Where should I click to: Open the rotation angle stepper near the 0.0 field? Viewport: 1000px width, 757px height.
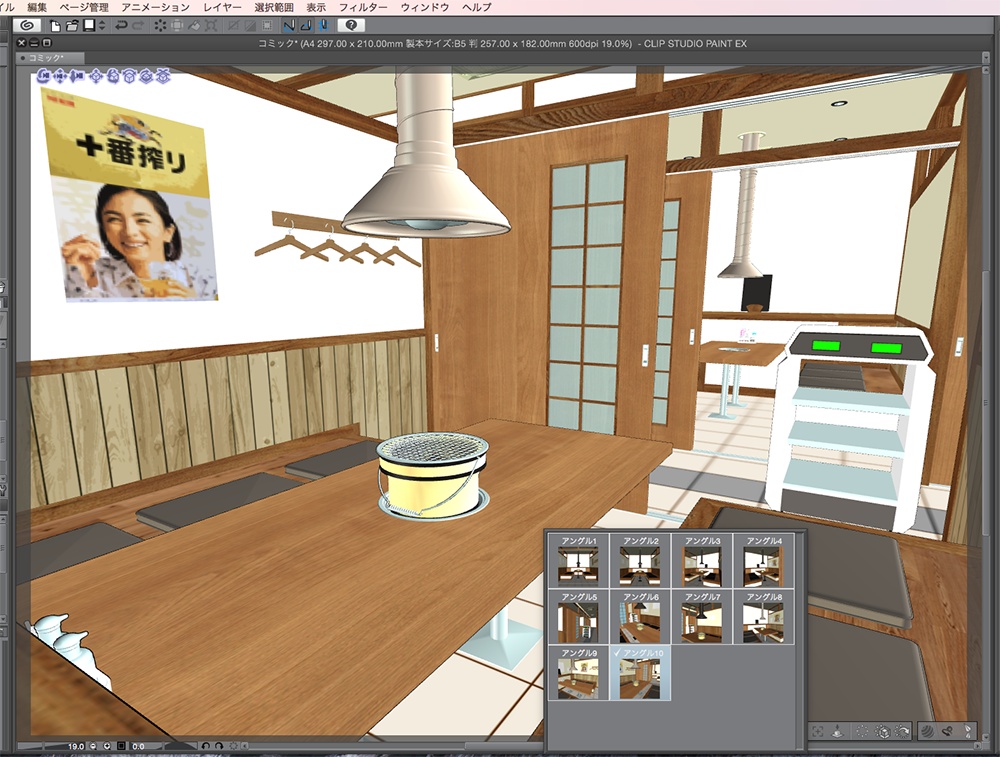click(107, 745)
